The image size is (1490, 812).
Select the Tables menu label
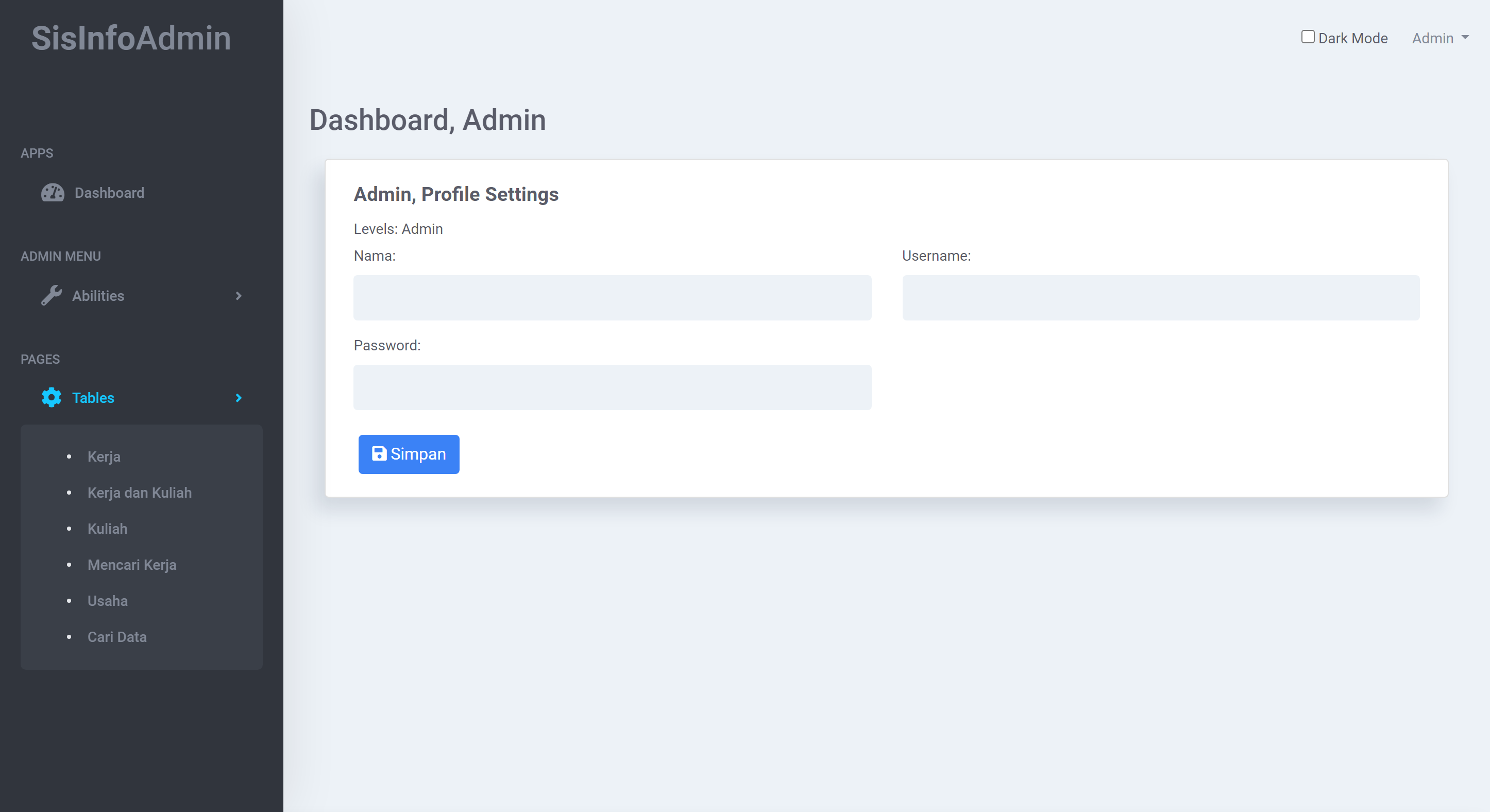[x=93, y=397]
